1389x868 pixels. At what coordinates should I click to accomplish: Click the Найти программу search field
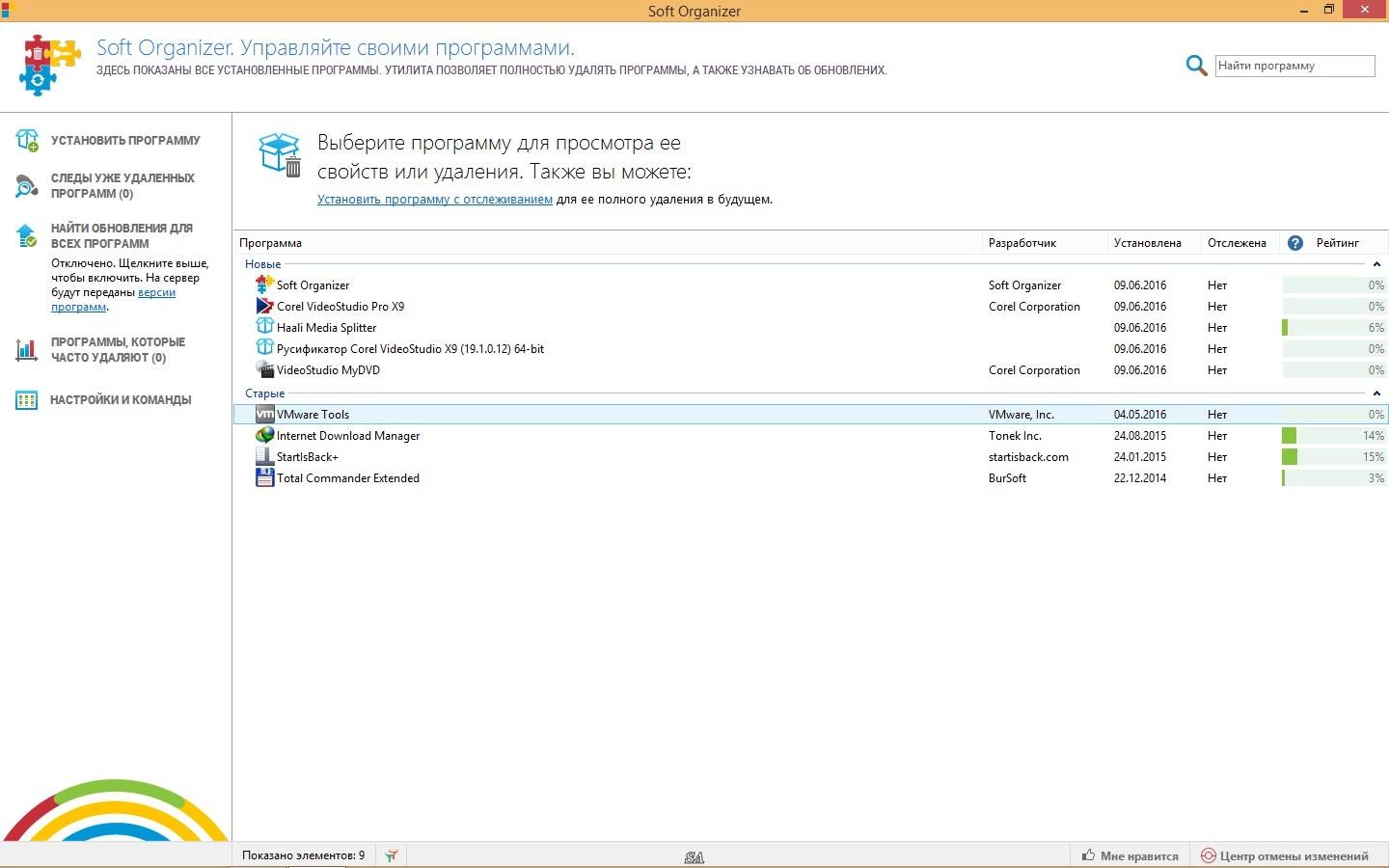coord(1294,66)
